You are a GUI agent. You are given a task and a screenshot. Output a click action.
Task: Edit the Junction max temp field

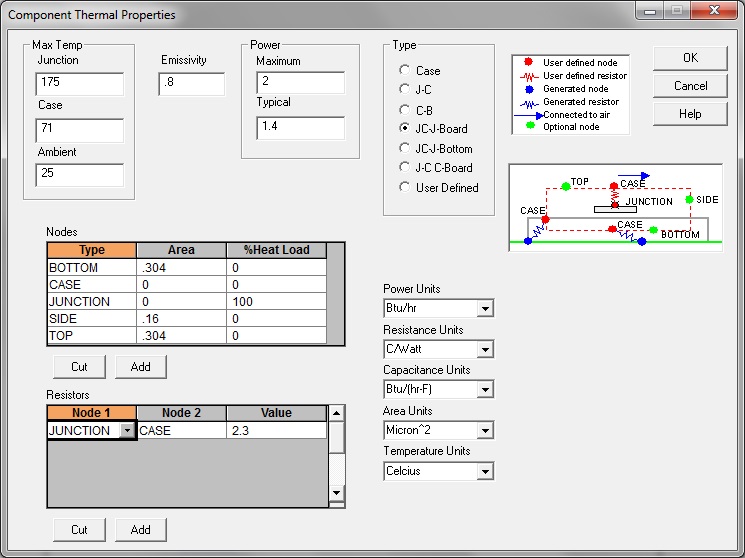click(79, 84)
